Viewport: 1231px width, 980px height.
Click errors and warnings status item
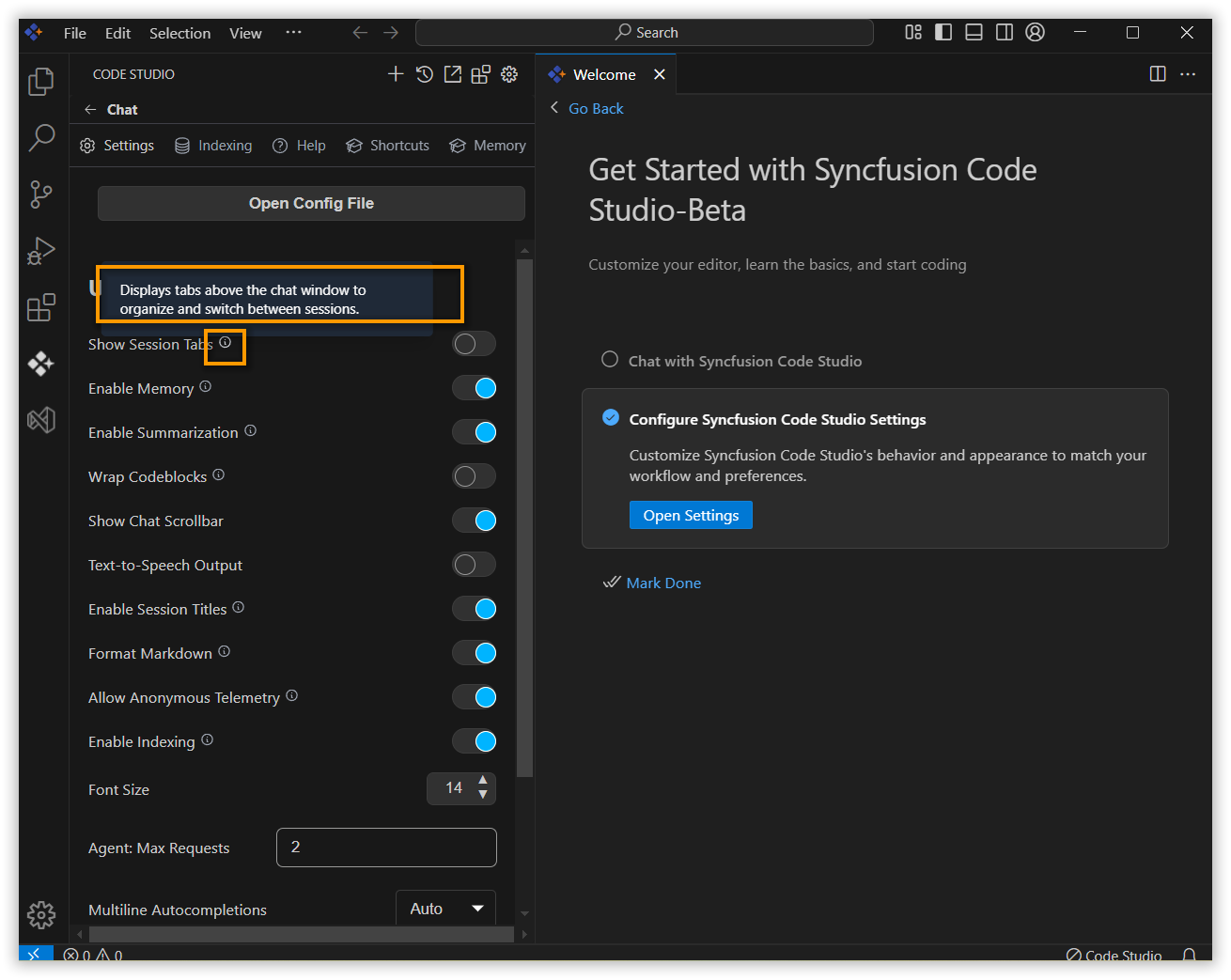[x=92, y=955]
